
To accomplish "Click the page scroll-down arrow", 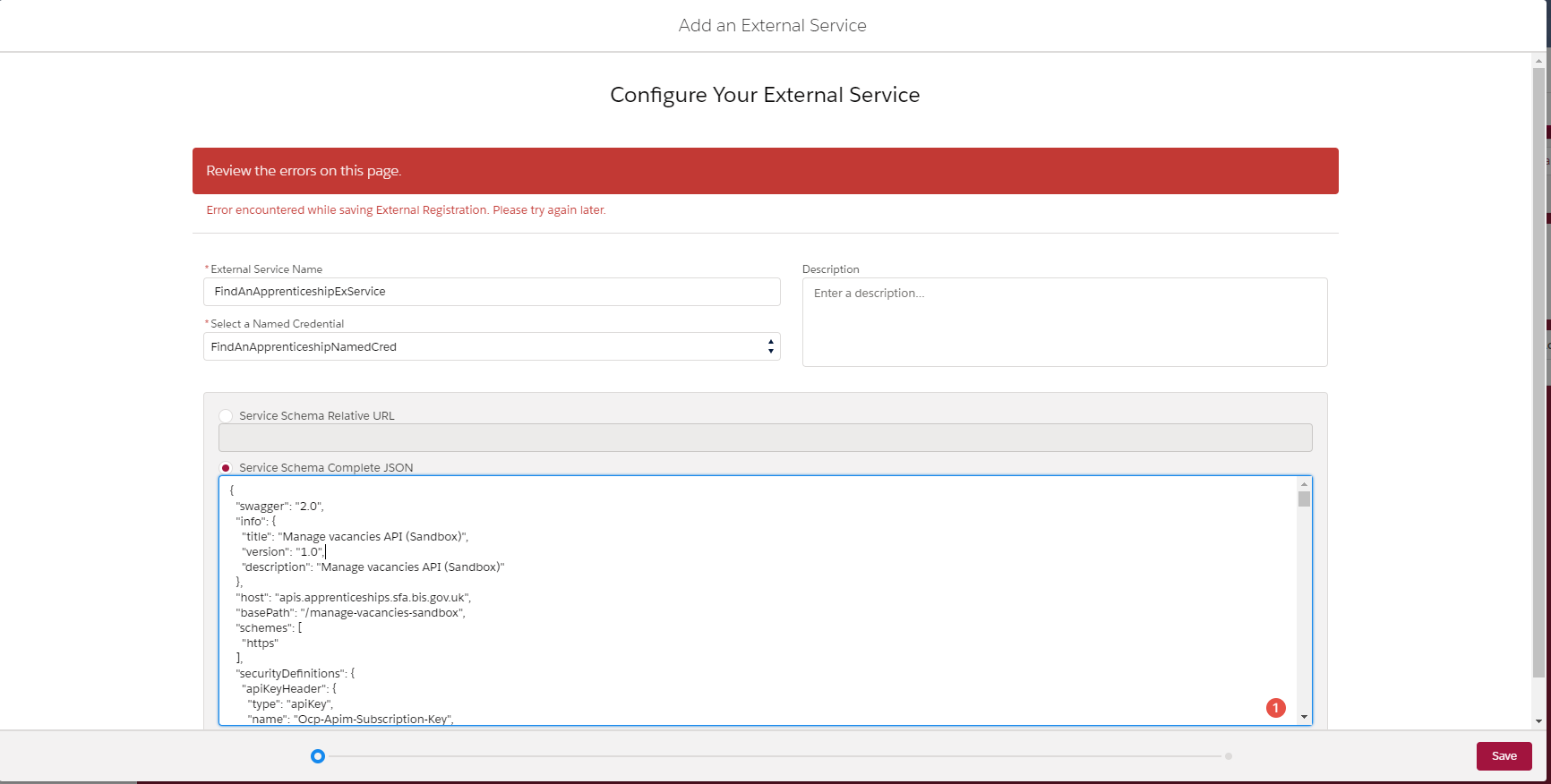I will 1538,721.
